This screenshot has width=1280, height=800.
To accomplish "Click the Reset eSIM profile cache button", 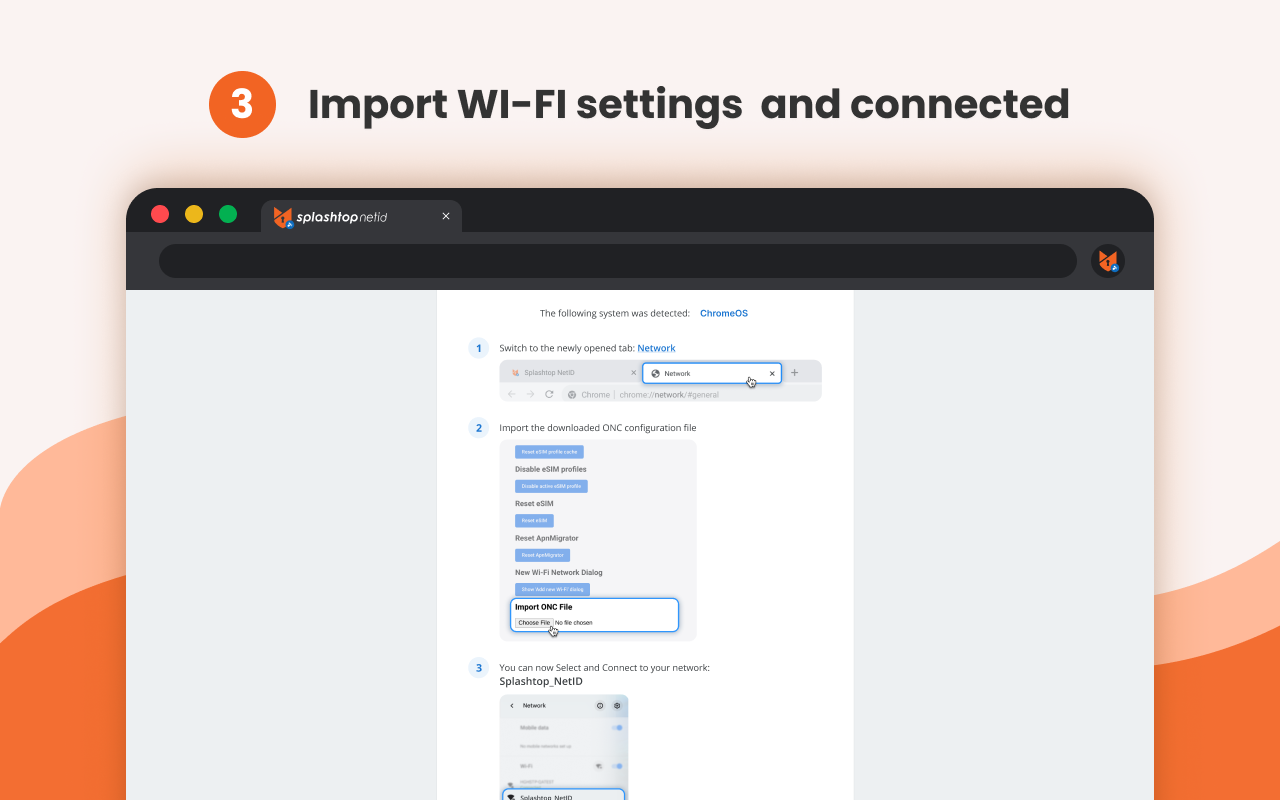I will point(549,452).
